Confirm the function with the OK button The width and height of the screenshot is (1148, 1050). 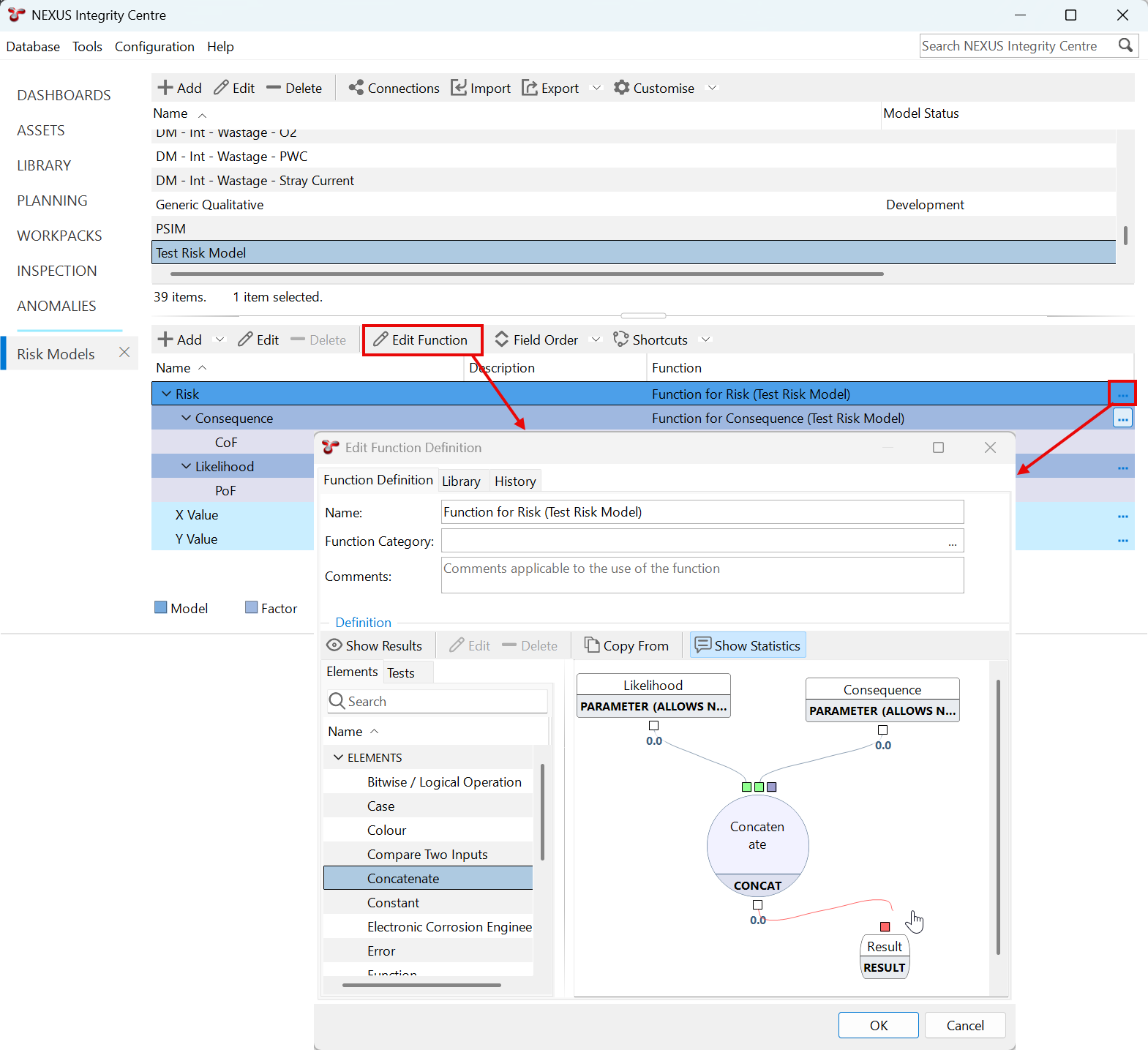(x=879, y=1025)
